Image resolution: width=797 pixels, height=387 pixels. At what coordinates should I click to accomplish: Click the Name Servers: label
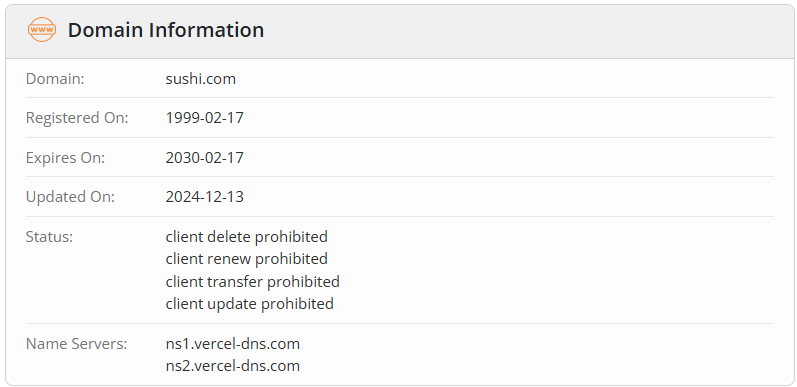coord(76,344)
